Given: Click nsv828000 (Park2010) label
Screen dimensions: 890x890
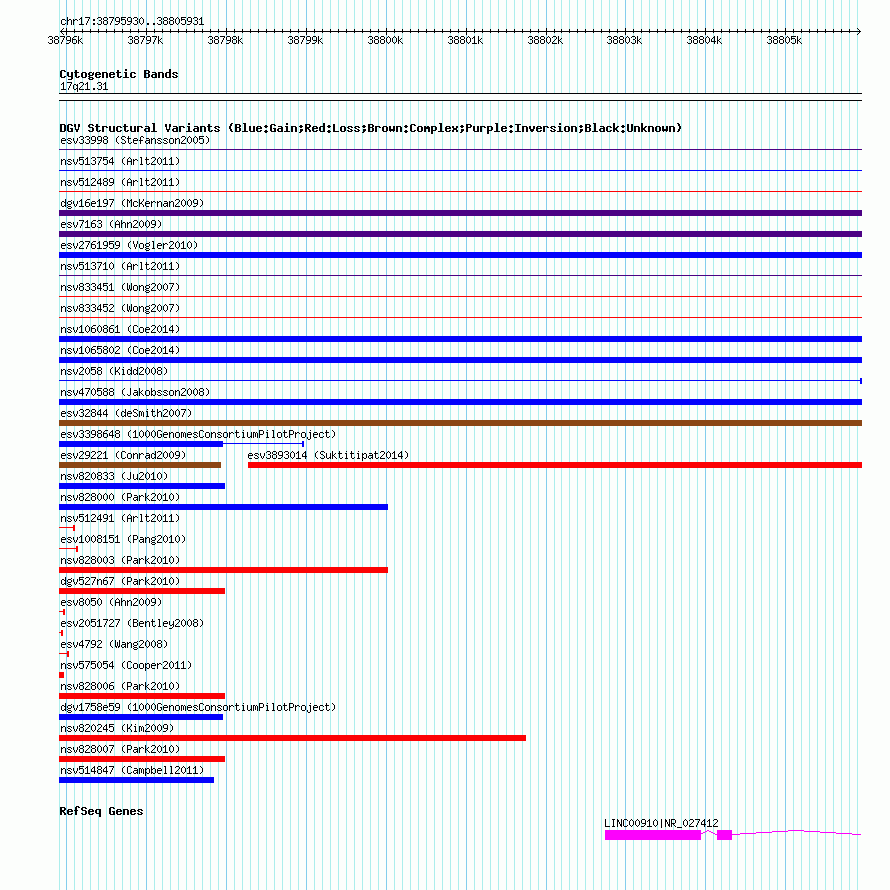Looking at the screenshot, I should click(x=120, y=497).
